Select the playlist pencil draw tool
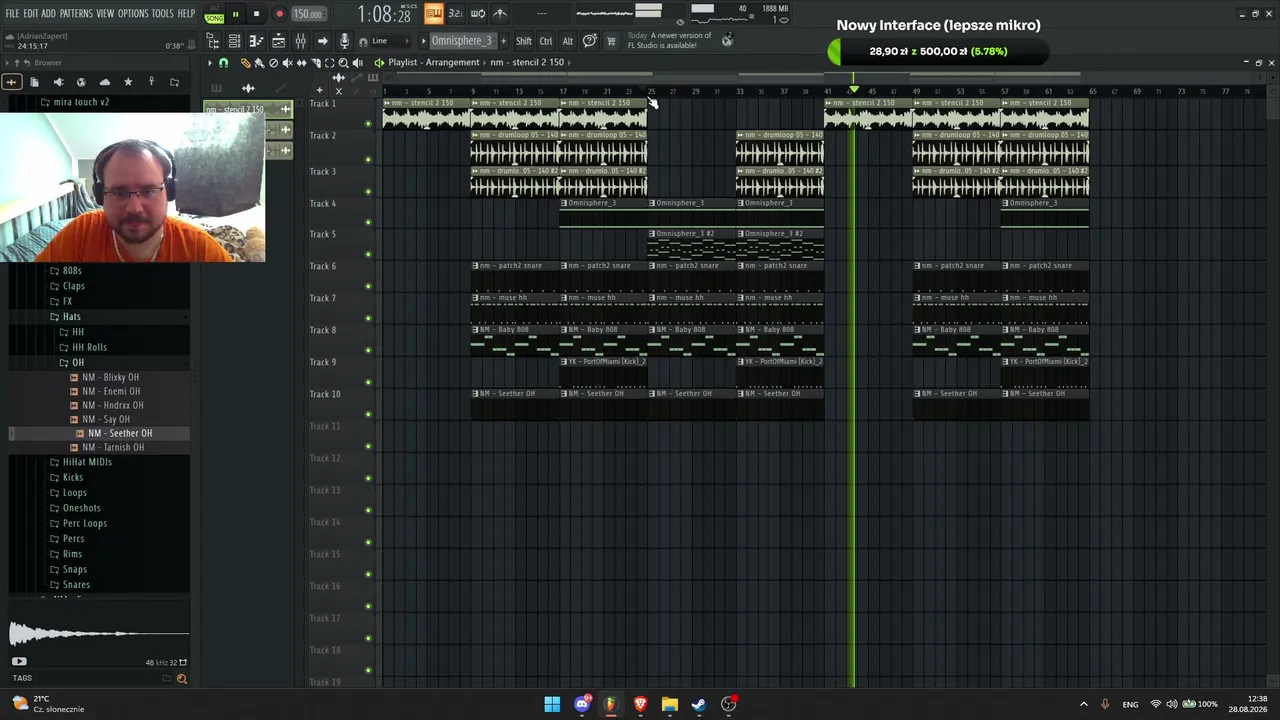The image size is (1280, 720). coord(245,63)
